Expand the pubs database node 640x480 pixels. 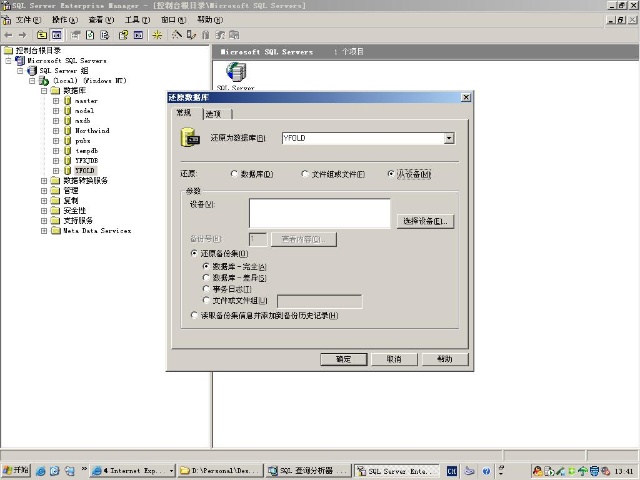tap(57, 140)
